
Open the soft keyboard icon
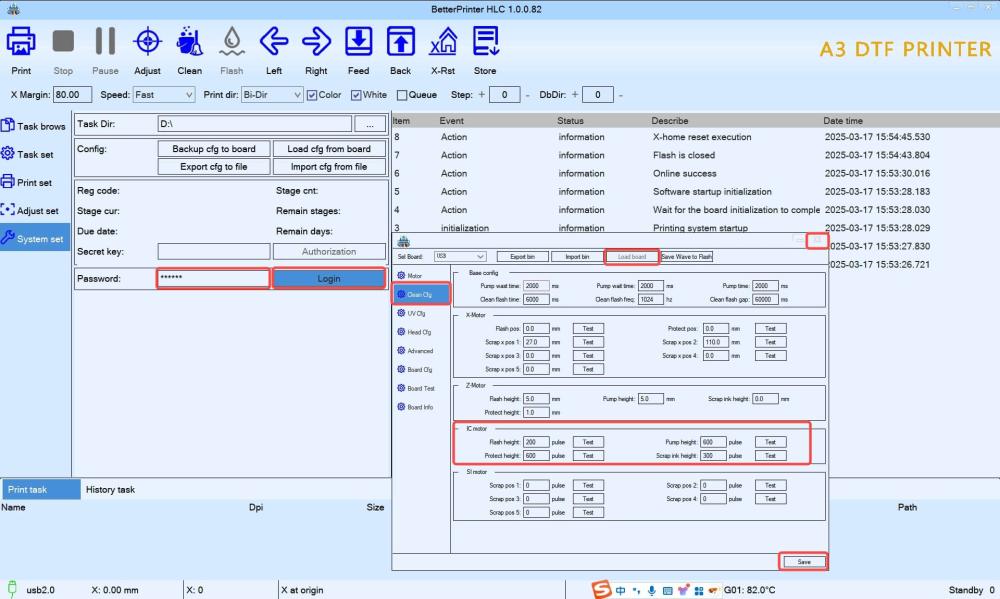[x=667, y=591]
